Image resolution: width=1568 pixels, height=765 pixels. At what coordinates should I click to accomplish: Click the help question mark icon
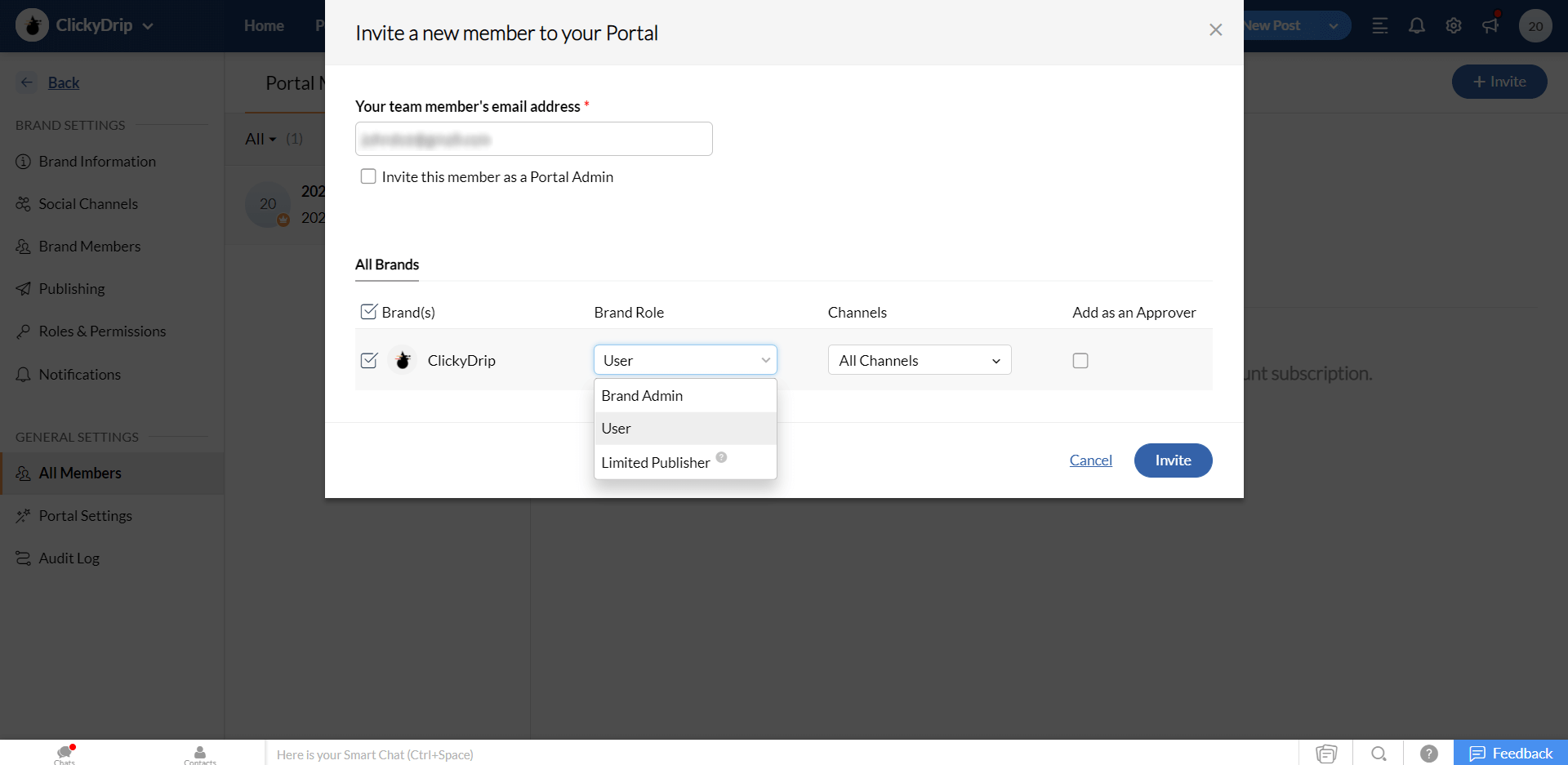point(1428,754)
